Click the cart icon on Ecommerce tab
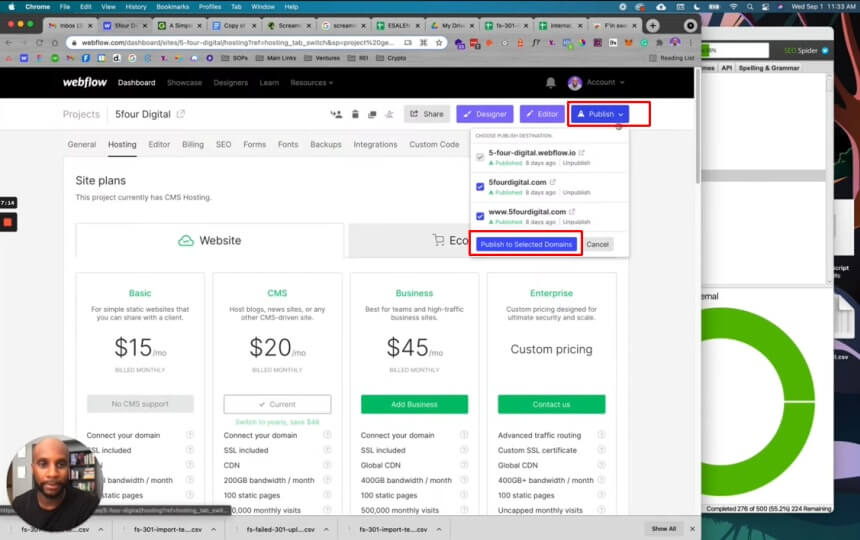Screen dimensions: 860x540 pyautogui.click(x=438, y=240)
